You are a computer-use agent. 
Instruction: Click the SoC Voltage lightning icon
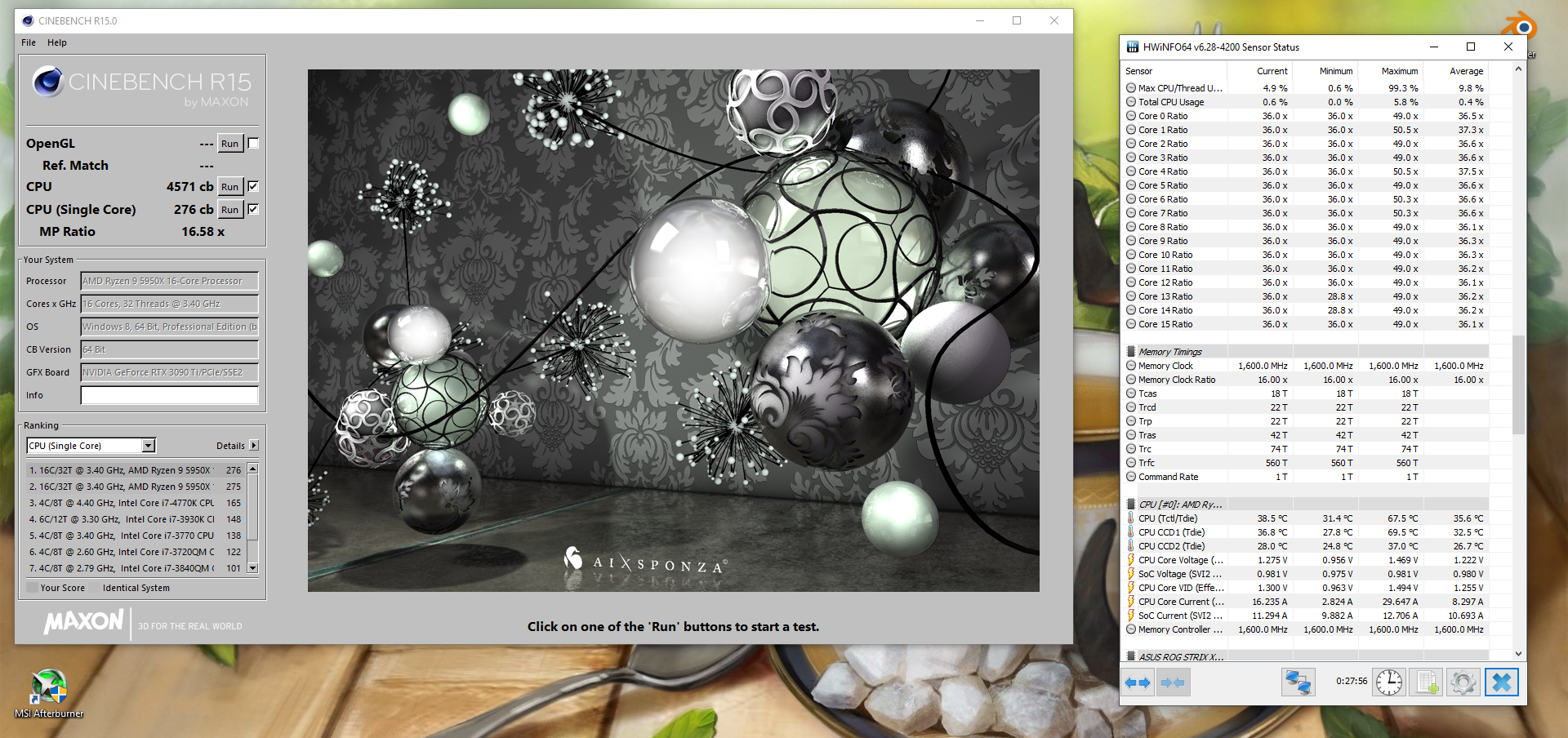pyautogui.click(x=1131, y=574)
